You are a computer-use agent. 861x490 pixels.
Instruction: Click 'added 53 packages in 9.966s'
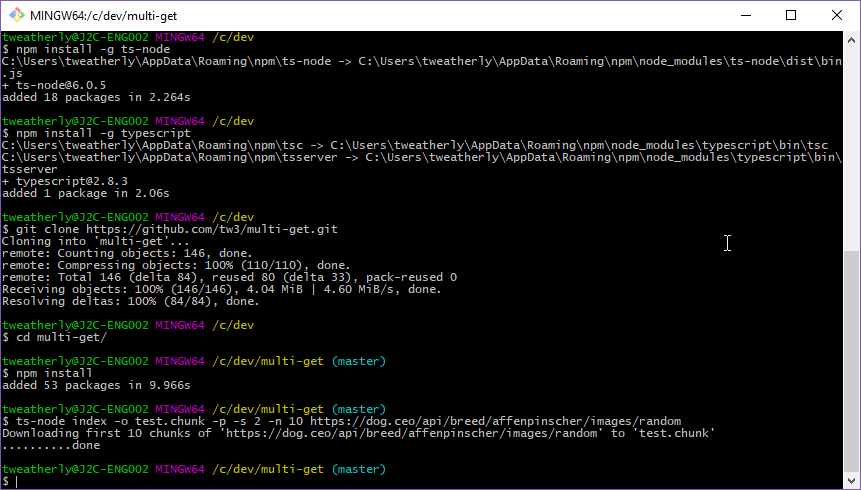coord(96,386)
